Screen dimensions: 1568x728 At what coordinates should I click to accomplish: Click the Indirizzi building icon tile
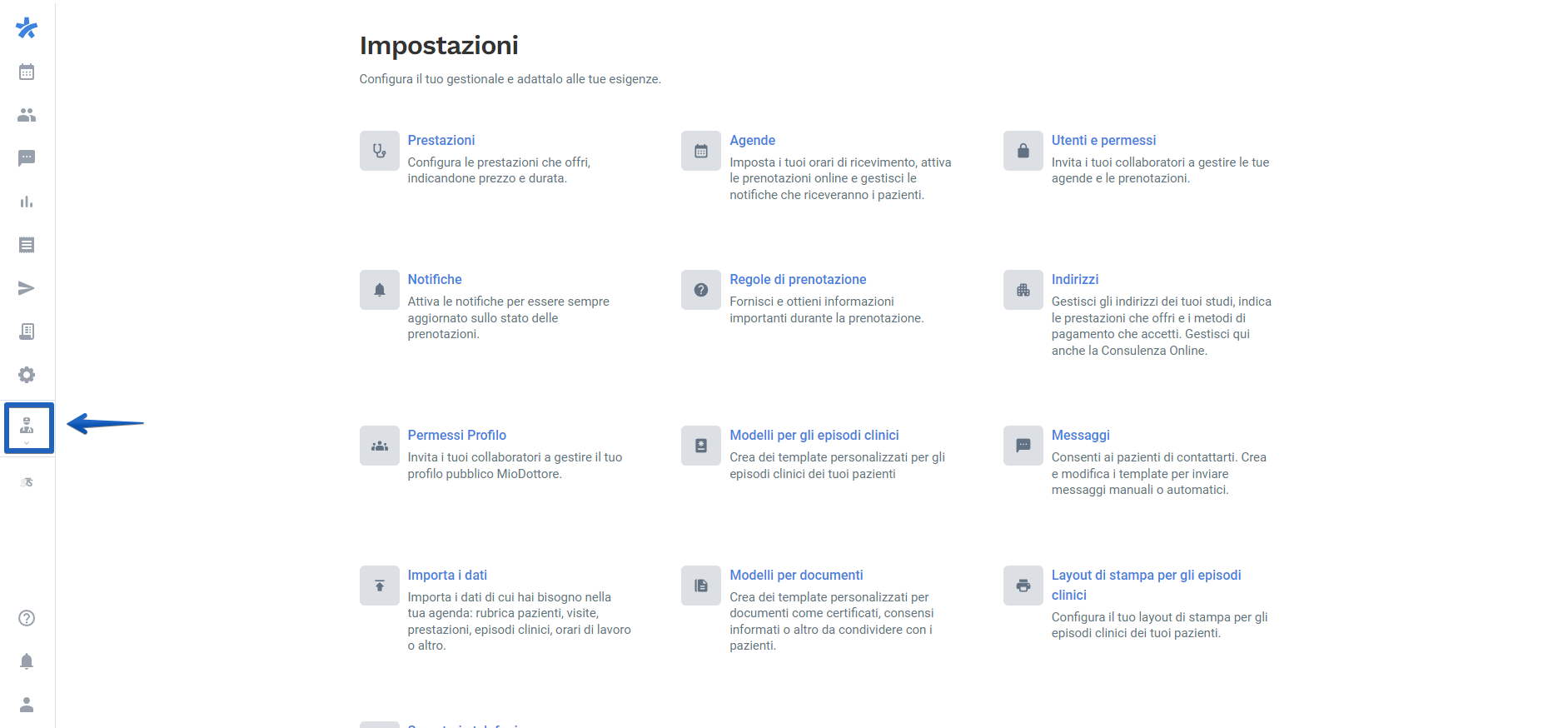click(1023, 290)
